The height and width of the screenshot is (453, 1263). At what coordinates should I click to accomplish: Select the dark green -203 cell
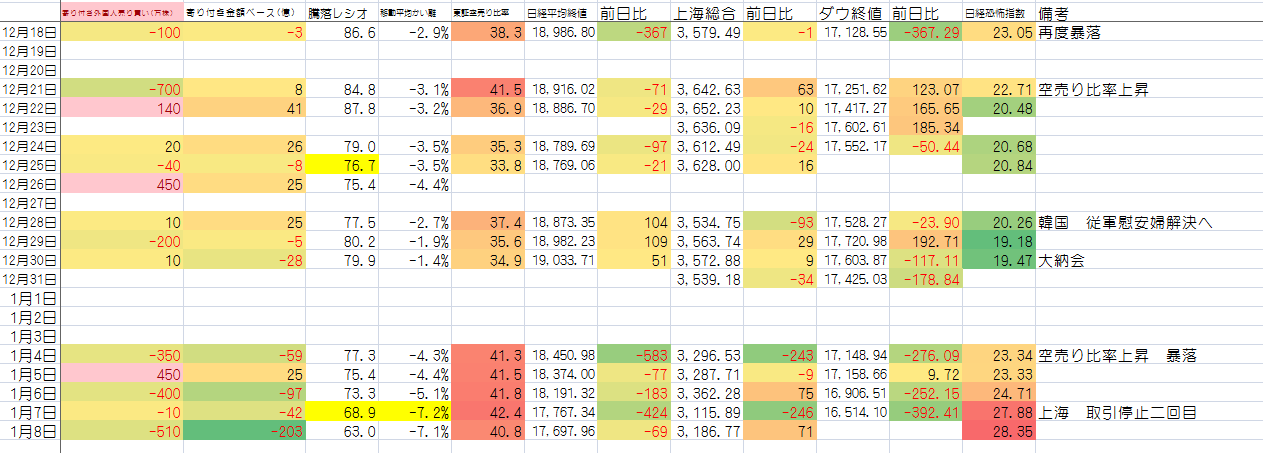tap(244, 431)
